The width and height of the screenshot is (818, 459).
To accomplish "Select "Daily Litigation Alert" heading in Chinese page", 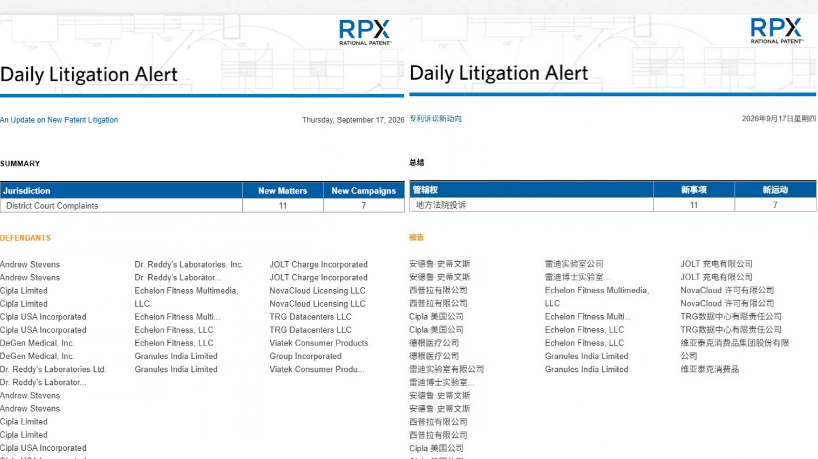I will click(x=499, y=73).
